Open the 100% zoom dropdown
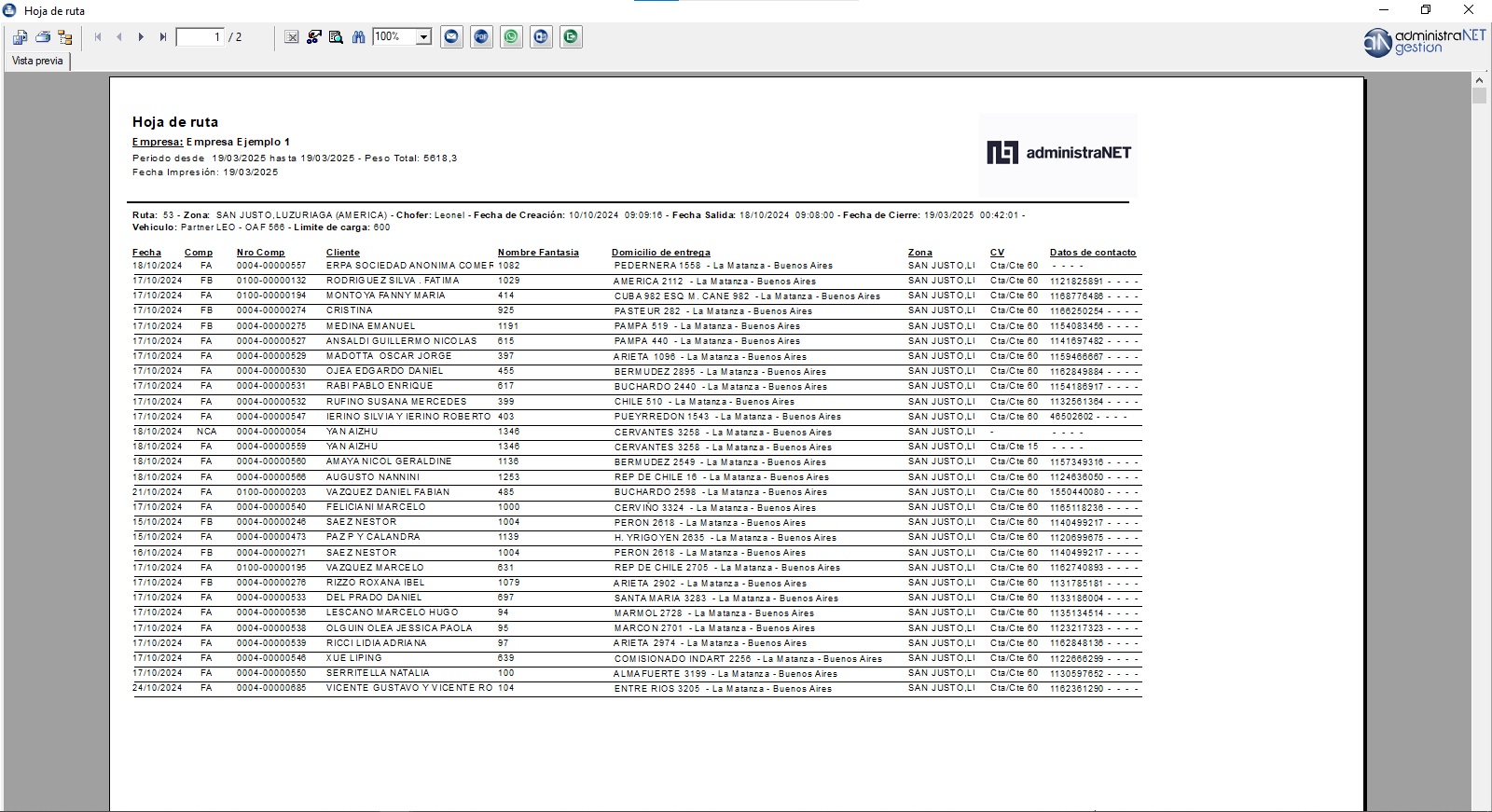Screen dimensions: 1492x812 [x=423, y=37]
